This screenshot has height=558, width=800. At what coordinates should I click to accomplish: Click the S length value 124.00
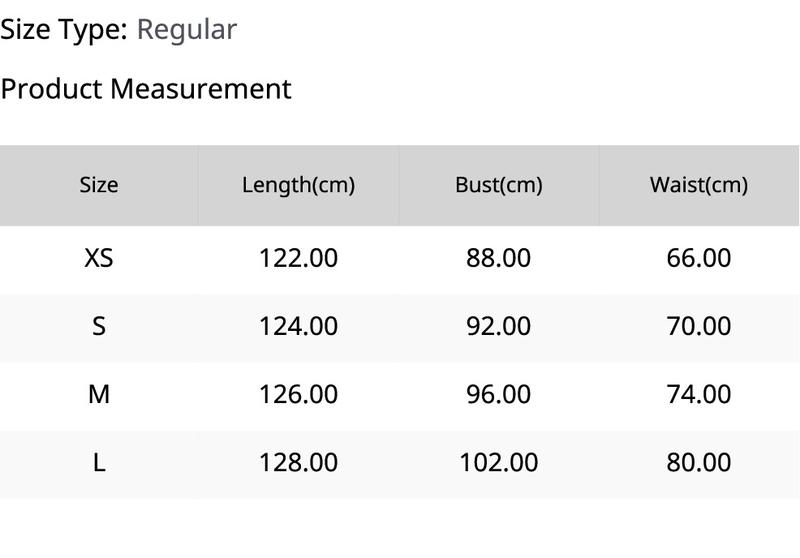click(298, 326)
